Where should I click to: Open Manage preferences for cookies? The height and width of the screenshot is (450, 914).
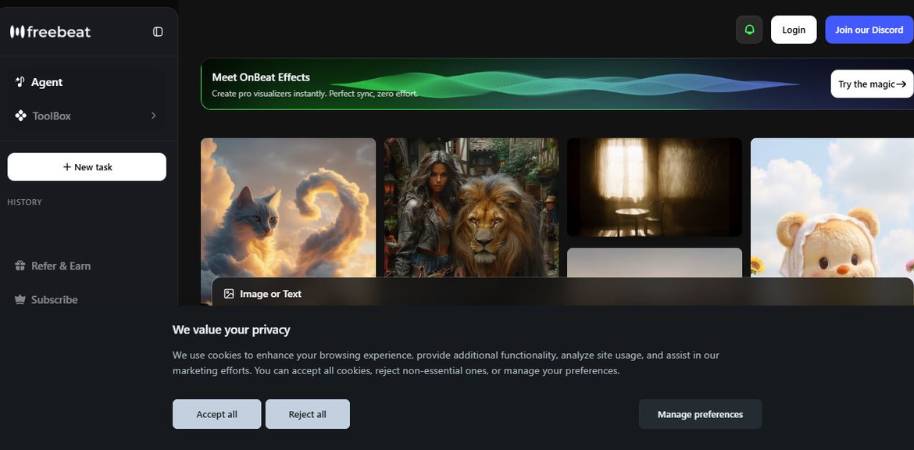(x=700, y=414)
